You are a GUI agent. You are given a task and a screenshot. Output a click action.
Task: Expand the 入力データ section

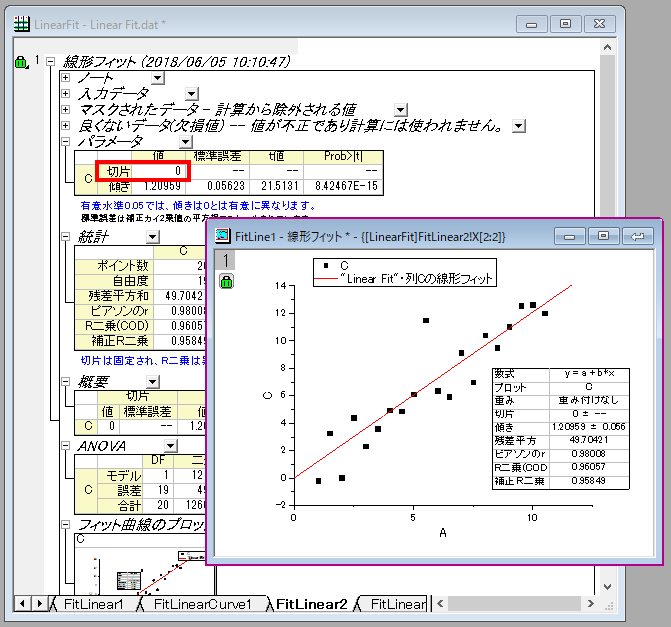66,94
